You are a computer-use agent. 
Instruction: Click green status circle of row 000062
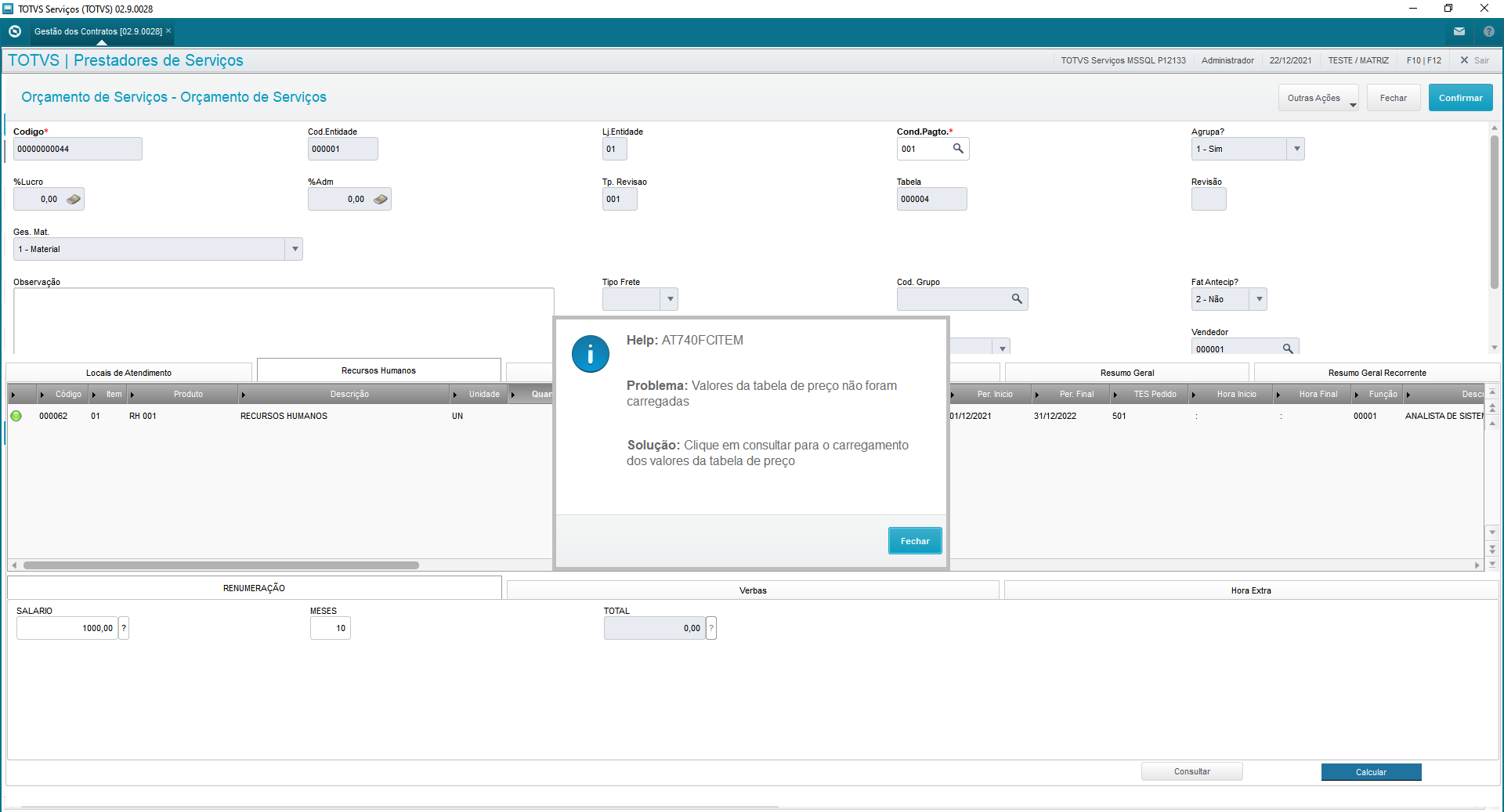tap(16, 416)
